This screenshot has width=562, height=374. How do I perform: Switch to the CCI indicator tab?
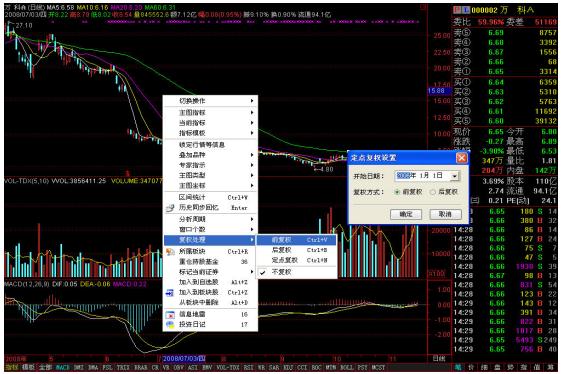coord(303,368)
